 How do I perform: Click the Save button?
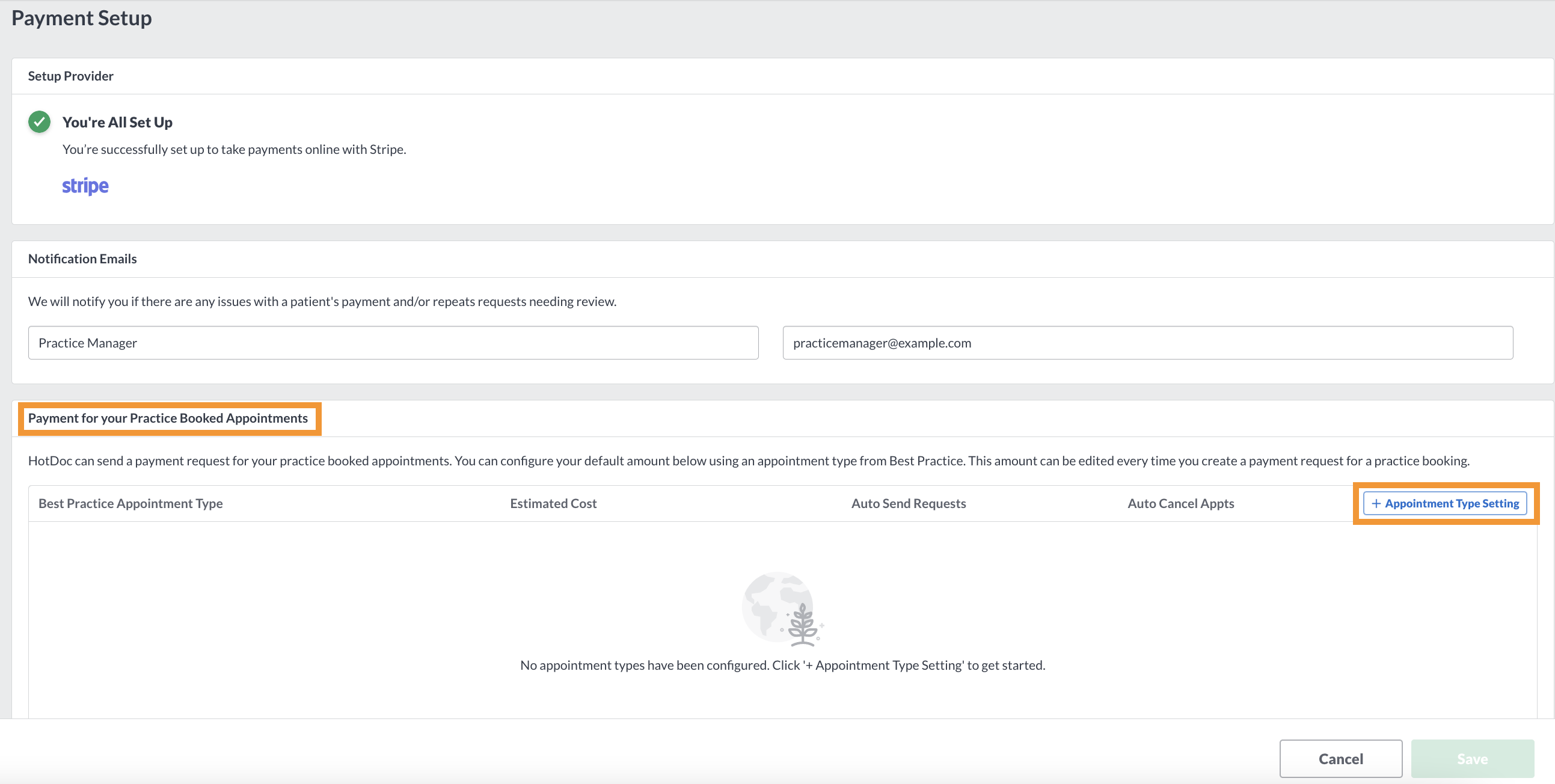tap(1472, 759)
